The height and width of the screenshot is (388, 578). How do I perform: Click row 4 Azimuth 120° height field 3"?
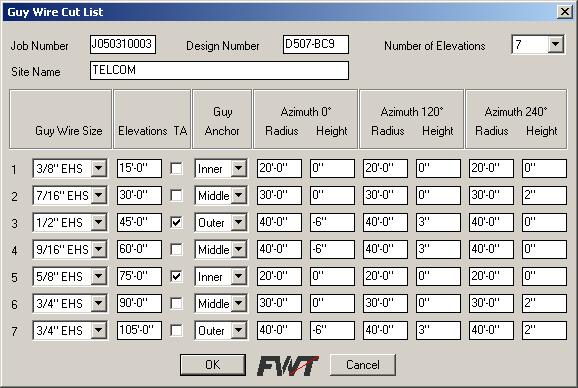pyautogui.click(x=438, y=249)
